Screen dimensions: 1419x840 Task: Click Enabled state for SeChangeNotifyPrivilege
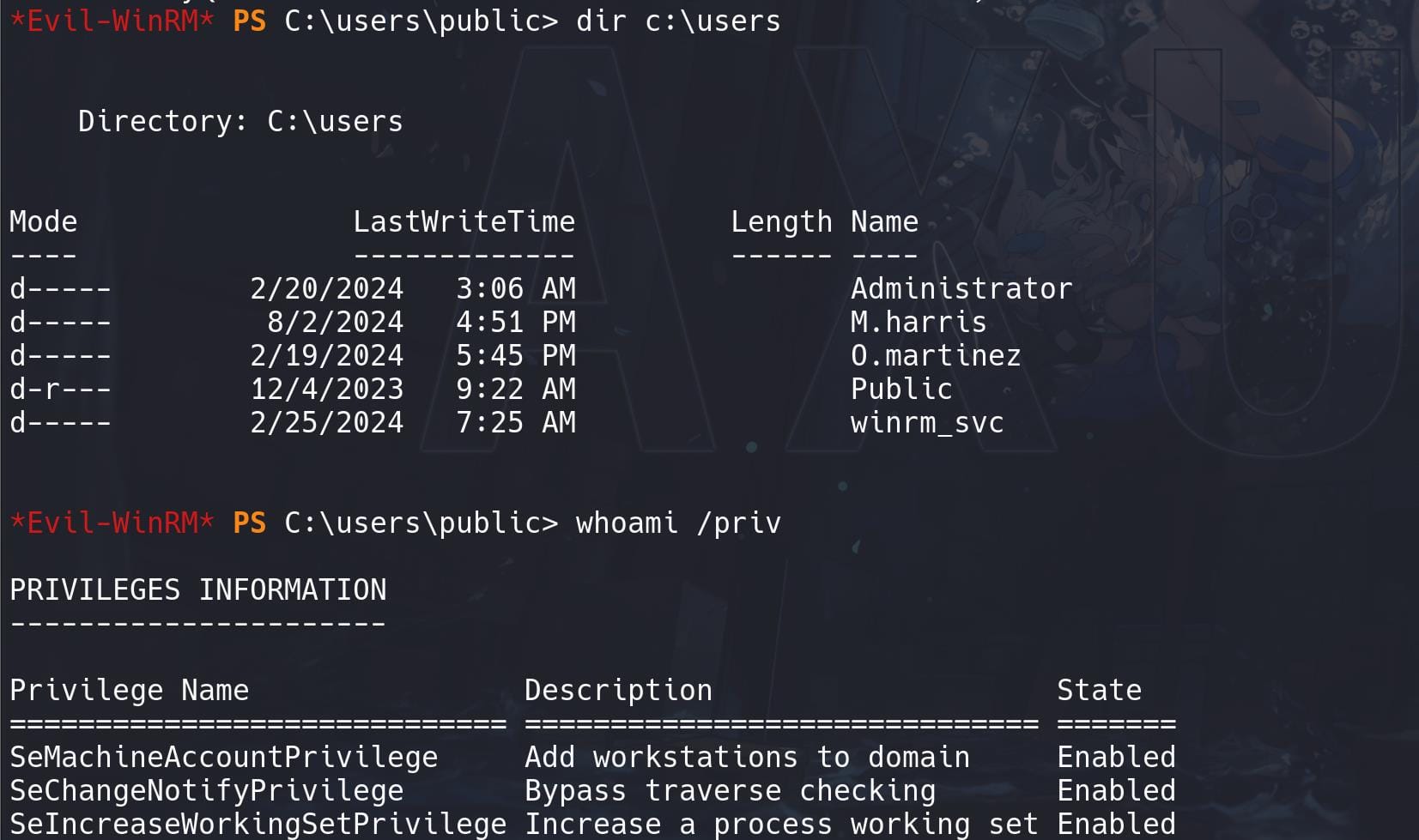(x=1116, y=790)
